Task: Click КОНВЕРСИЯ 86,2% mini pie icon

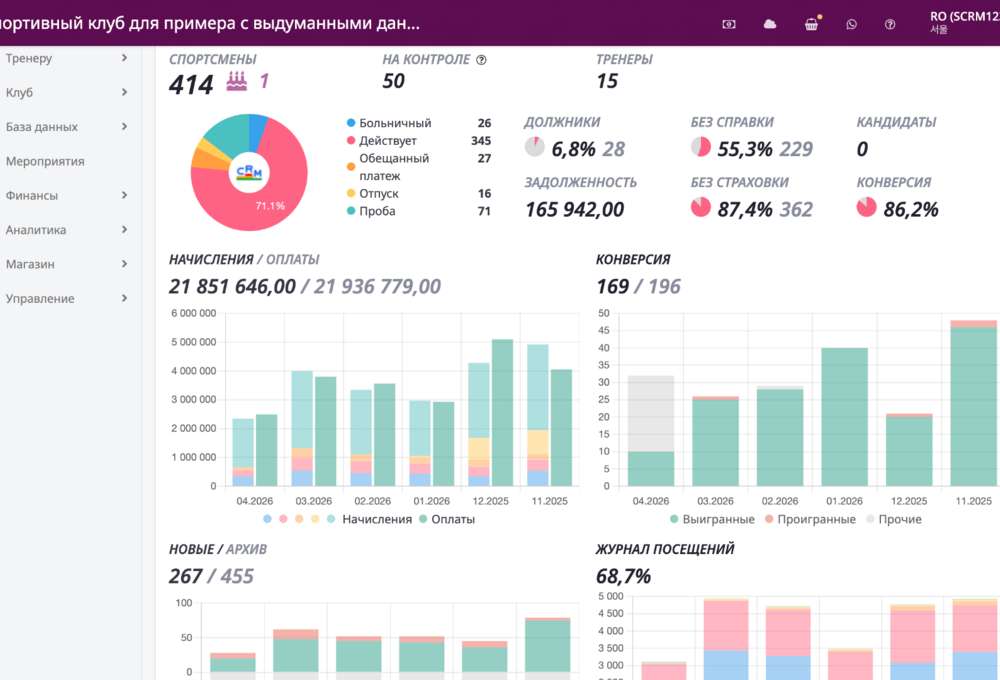Action: point(867,207)
